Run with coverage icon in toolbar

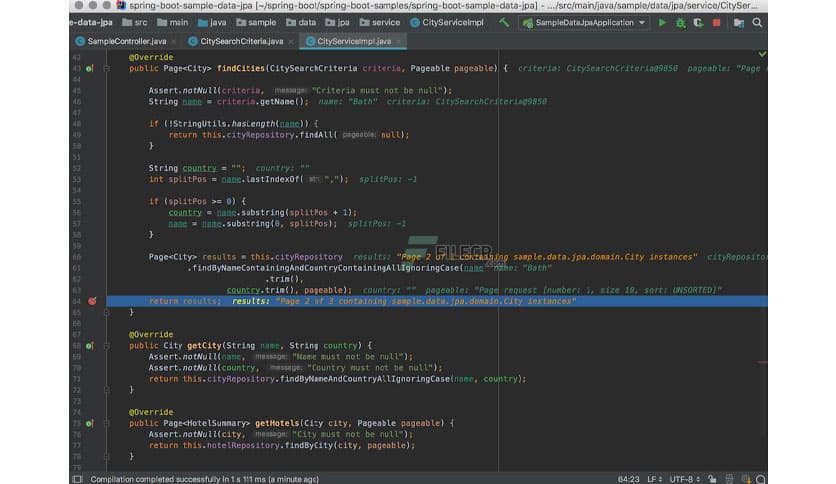tap(698, 23)
